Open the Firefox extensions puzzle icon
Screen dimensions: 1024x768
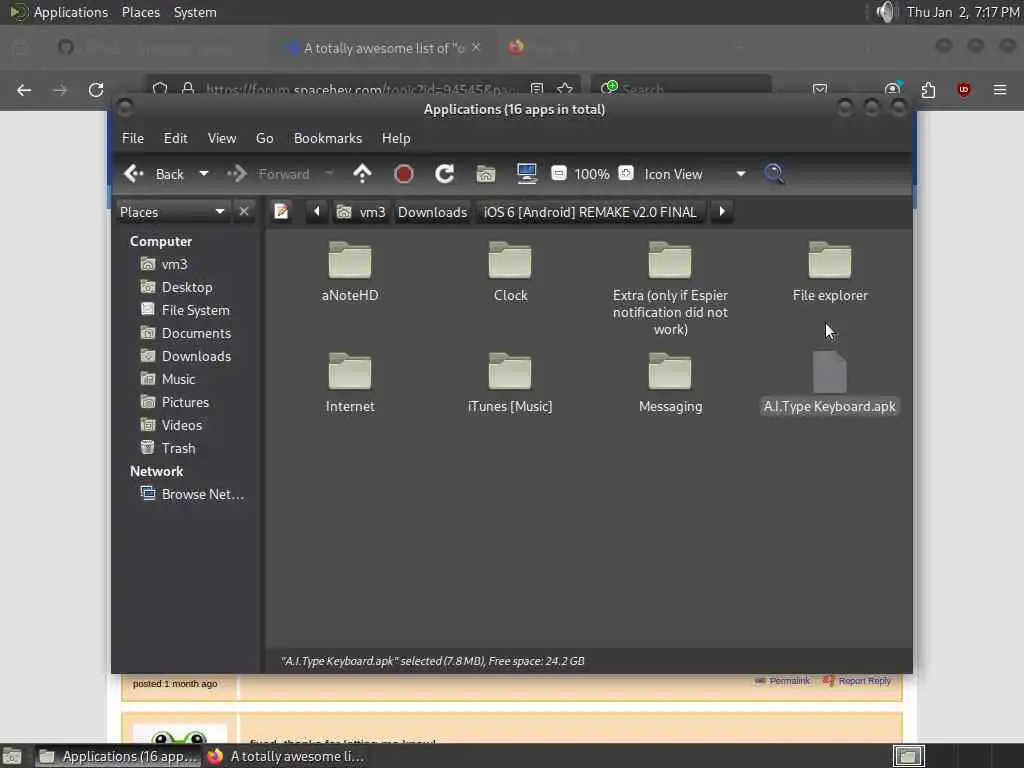(x=928, y=89)
